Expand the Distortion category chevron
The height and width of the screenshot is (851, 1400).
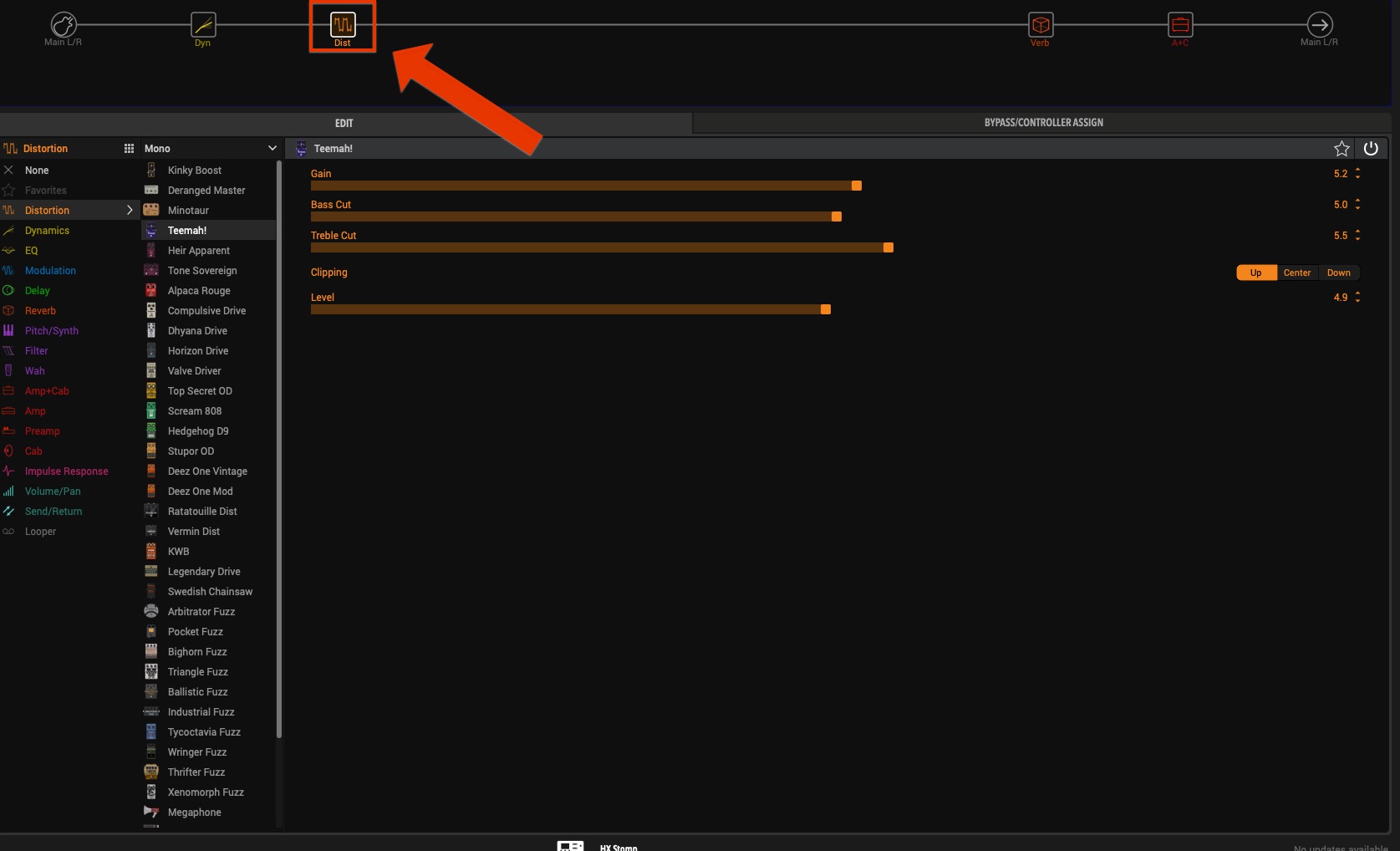pyautogui.click(x=130, y=211)
